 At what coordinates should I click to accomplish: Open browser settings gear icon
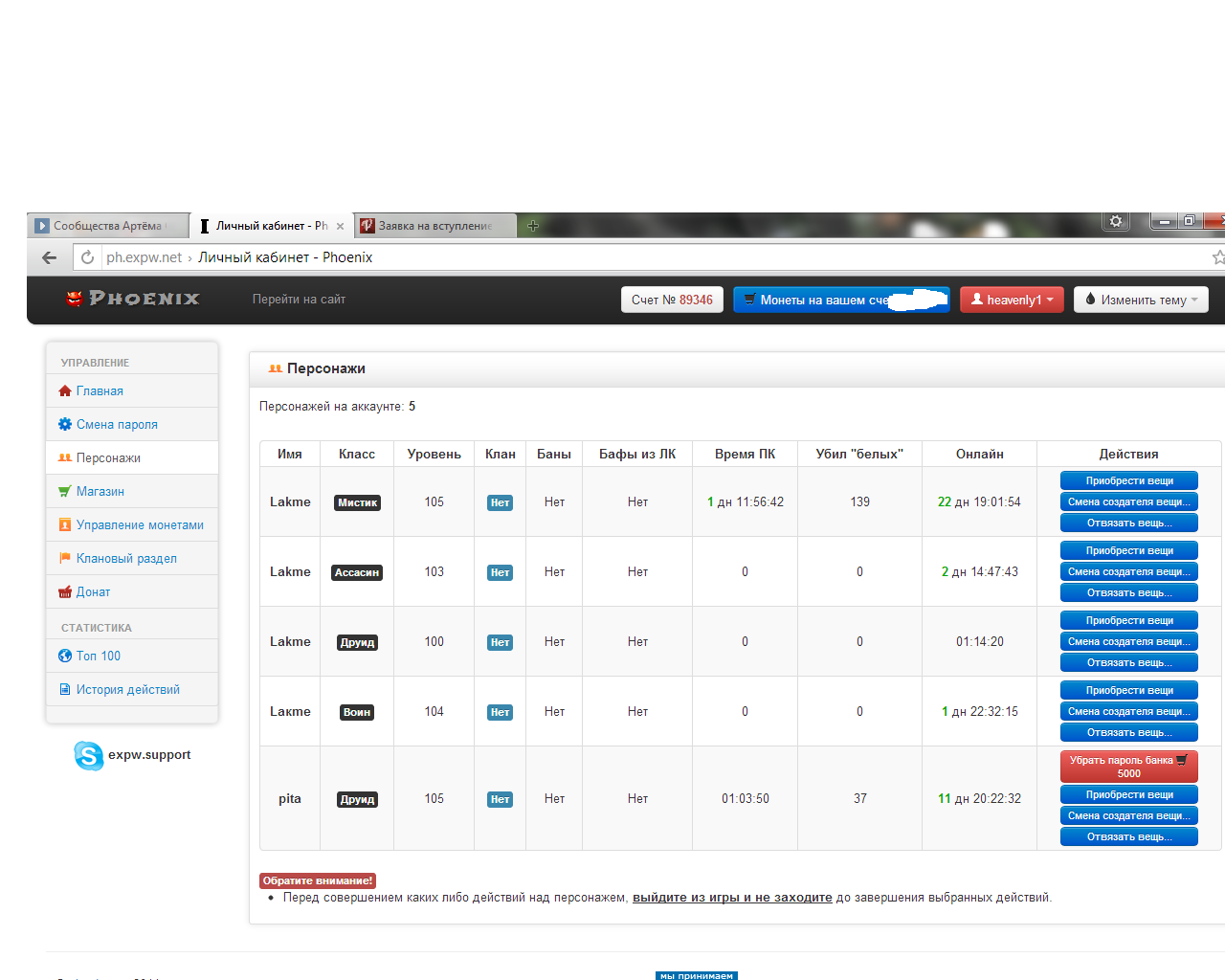[1116, 221]
